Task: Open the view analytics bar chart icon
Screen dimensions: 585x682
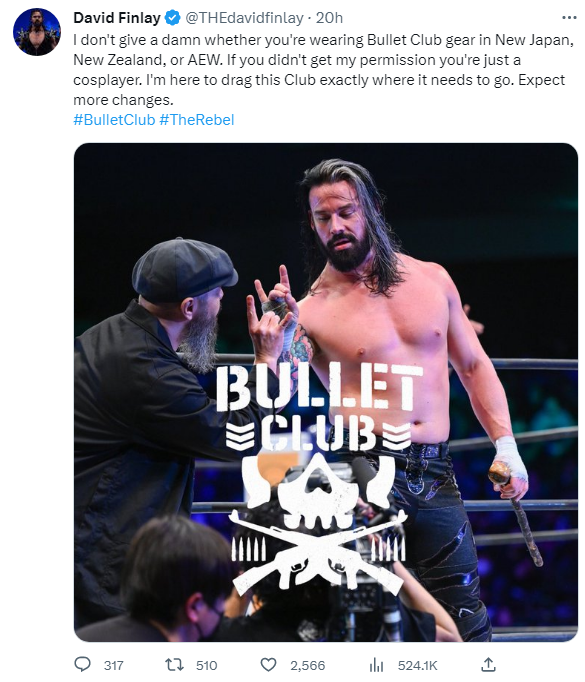Action: click(x=376, y=665)
